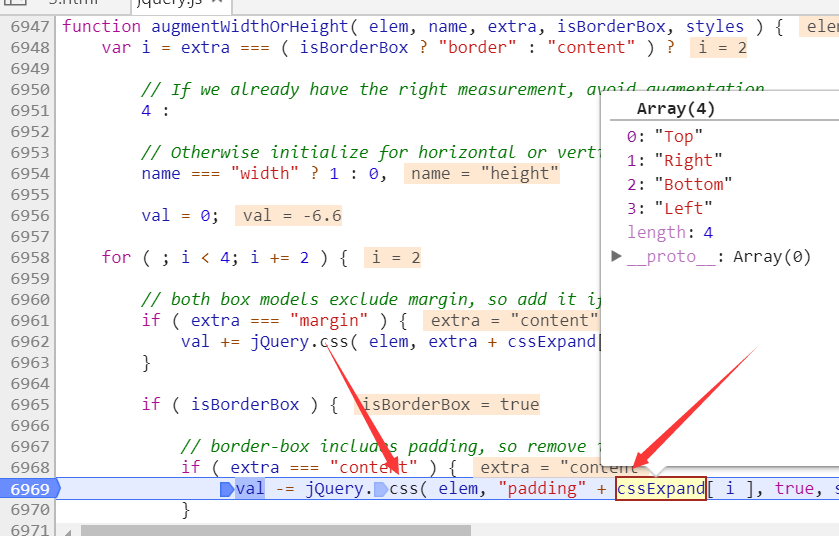Expand the __proto__ entry in the Array(4) popup
Viewport: 839px width, 536px height.
(616, 256)
